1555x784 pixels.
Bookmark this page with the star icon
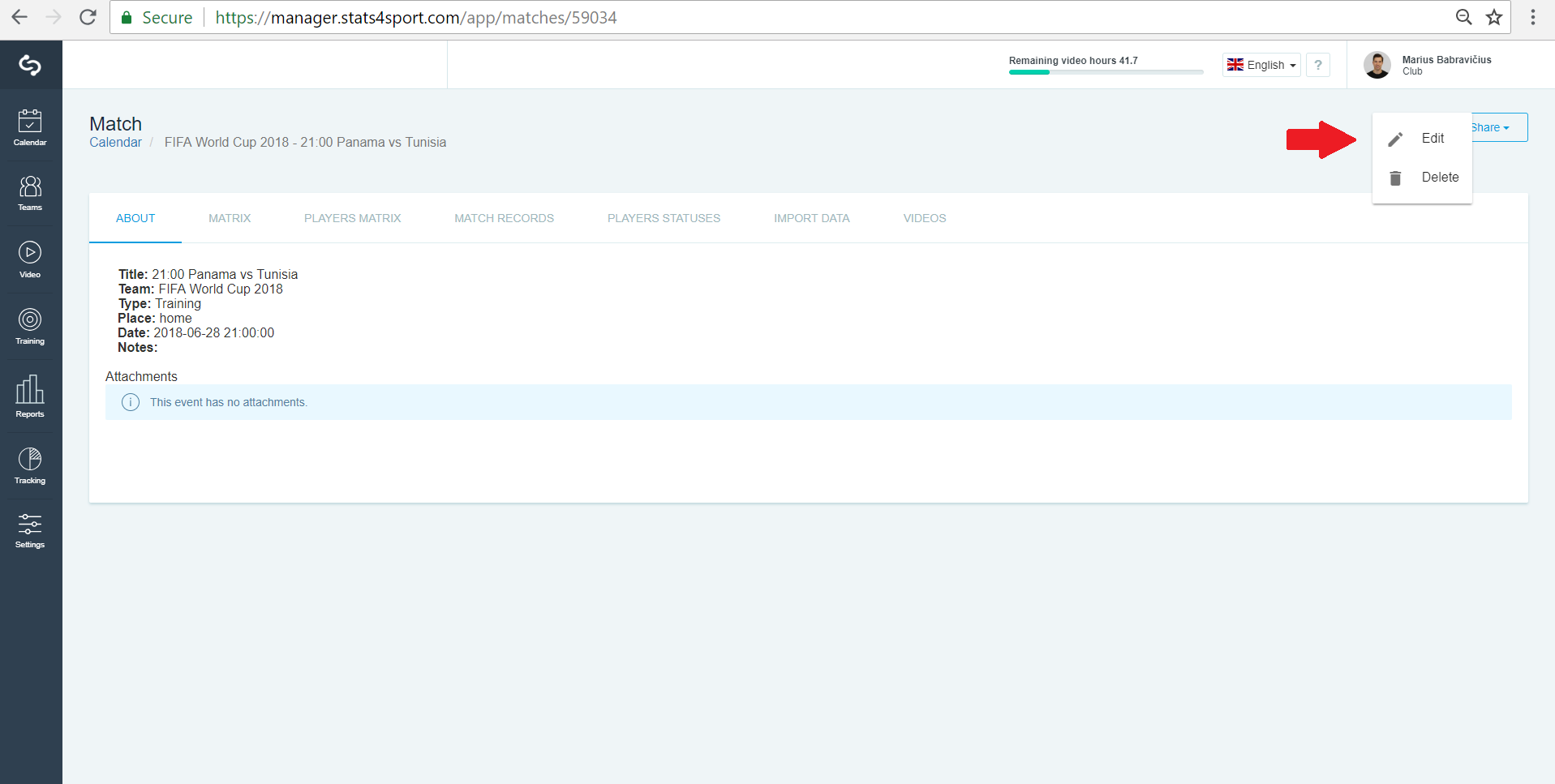click(1494, 17)
